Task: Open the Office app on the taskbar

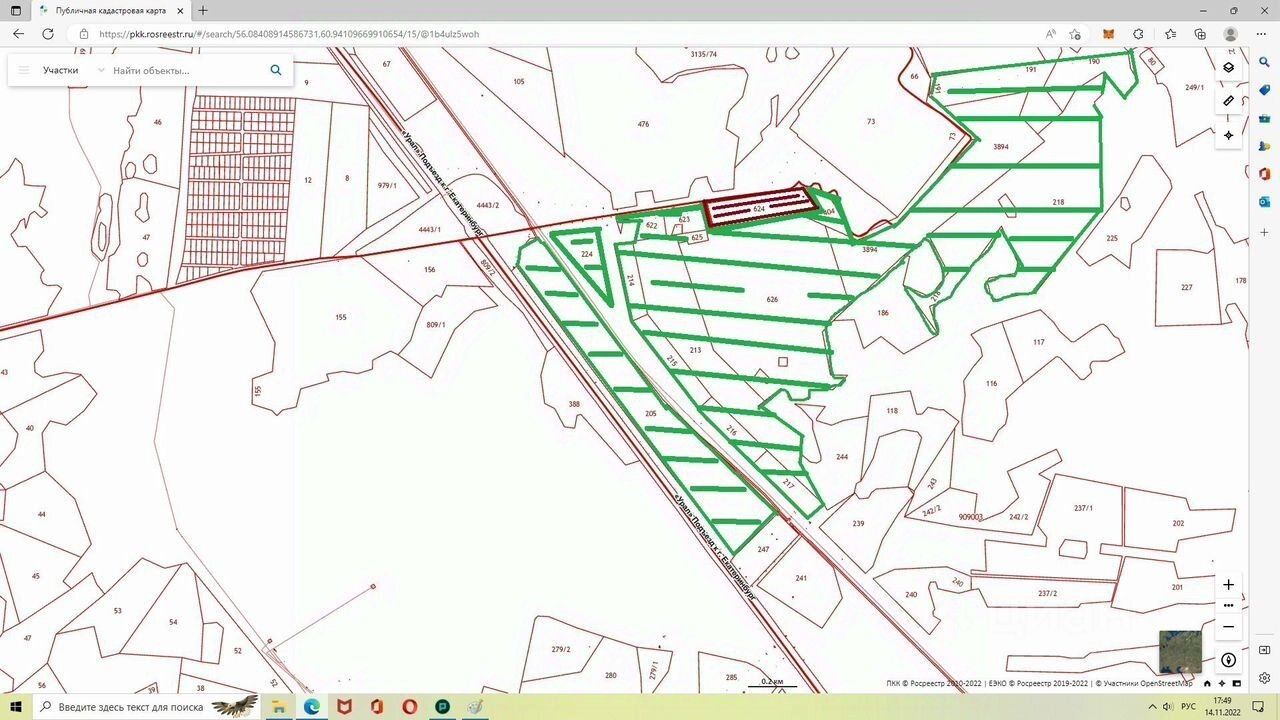Action: (x=377, y=707)
